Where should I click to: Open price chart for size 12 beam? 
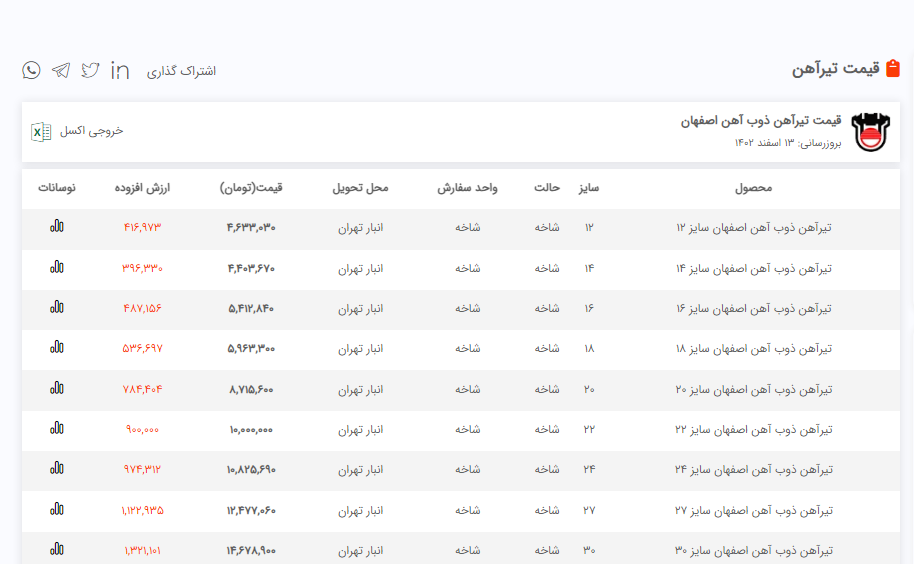pos(57,226)
